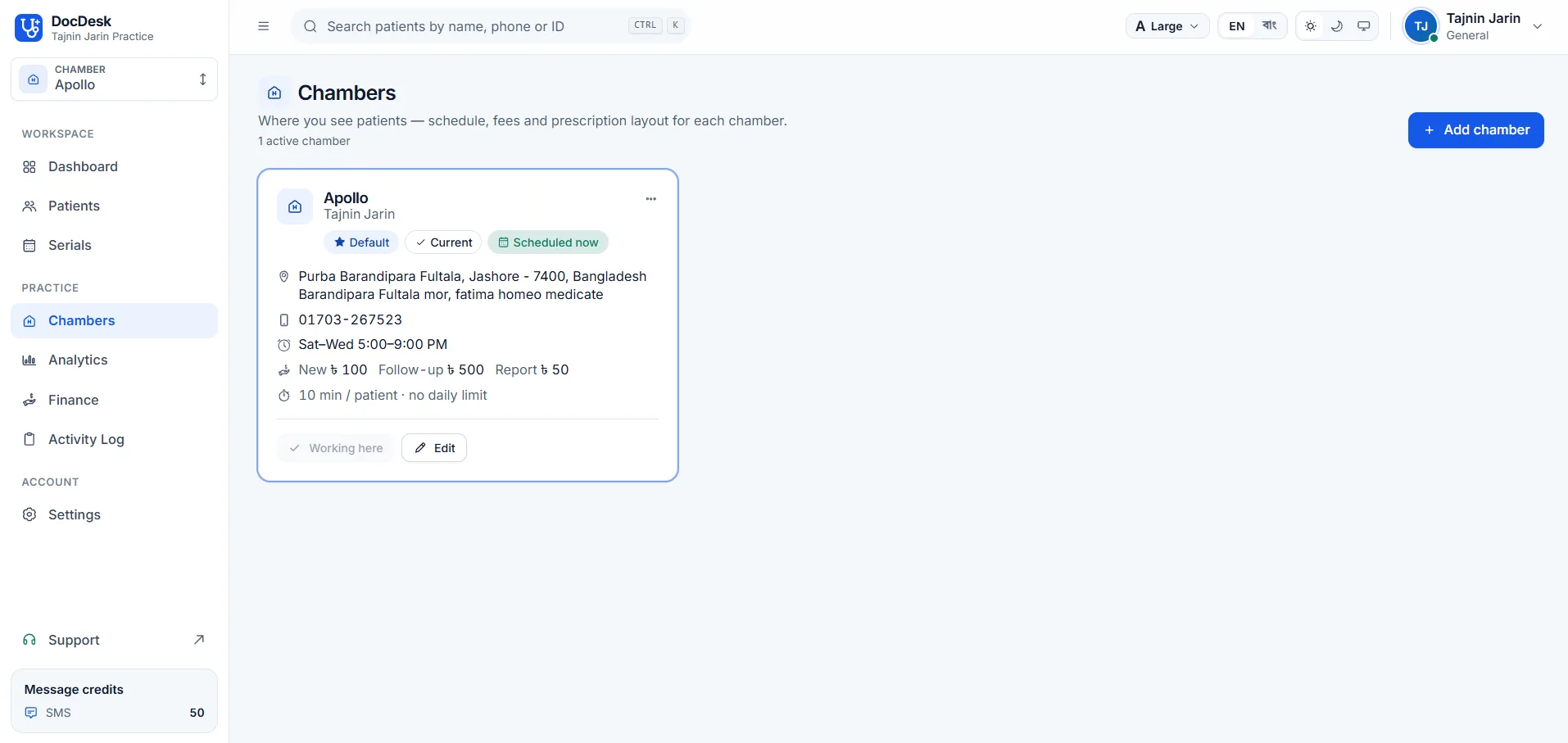The width and height of the screenshot is (1568, 743).
Task: Set language to EN
Action: 1237,26
